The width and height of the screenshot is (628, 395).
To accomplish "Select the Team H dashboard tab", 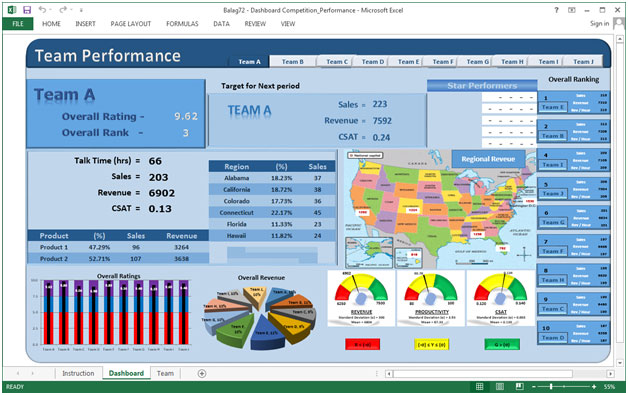I will coord(512,62).
